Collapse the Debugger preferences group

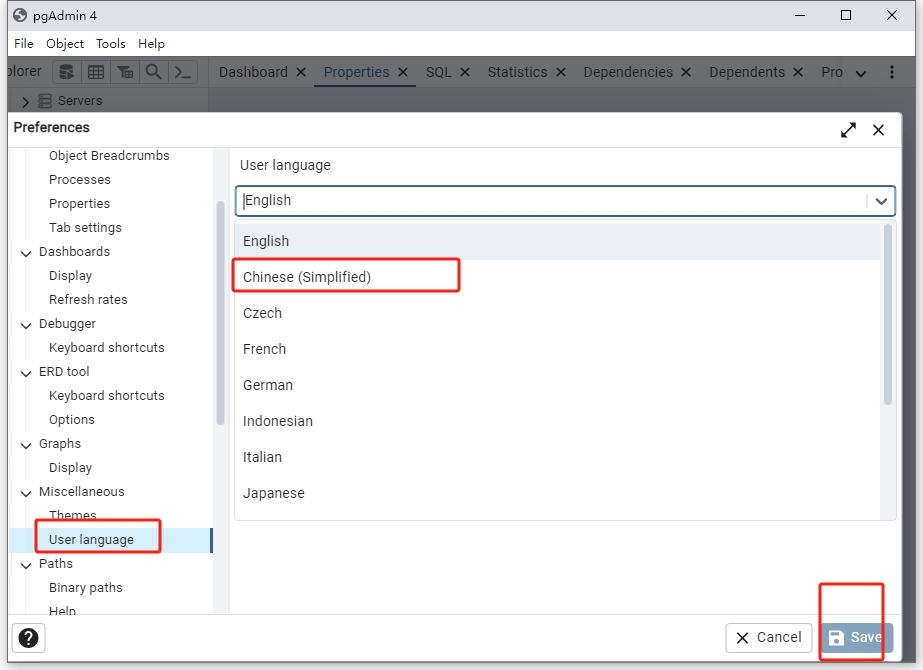(x=26, y=325)
